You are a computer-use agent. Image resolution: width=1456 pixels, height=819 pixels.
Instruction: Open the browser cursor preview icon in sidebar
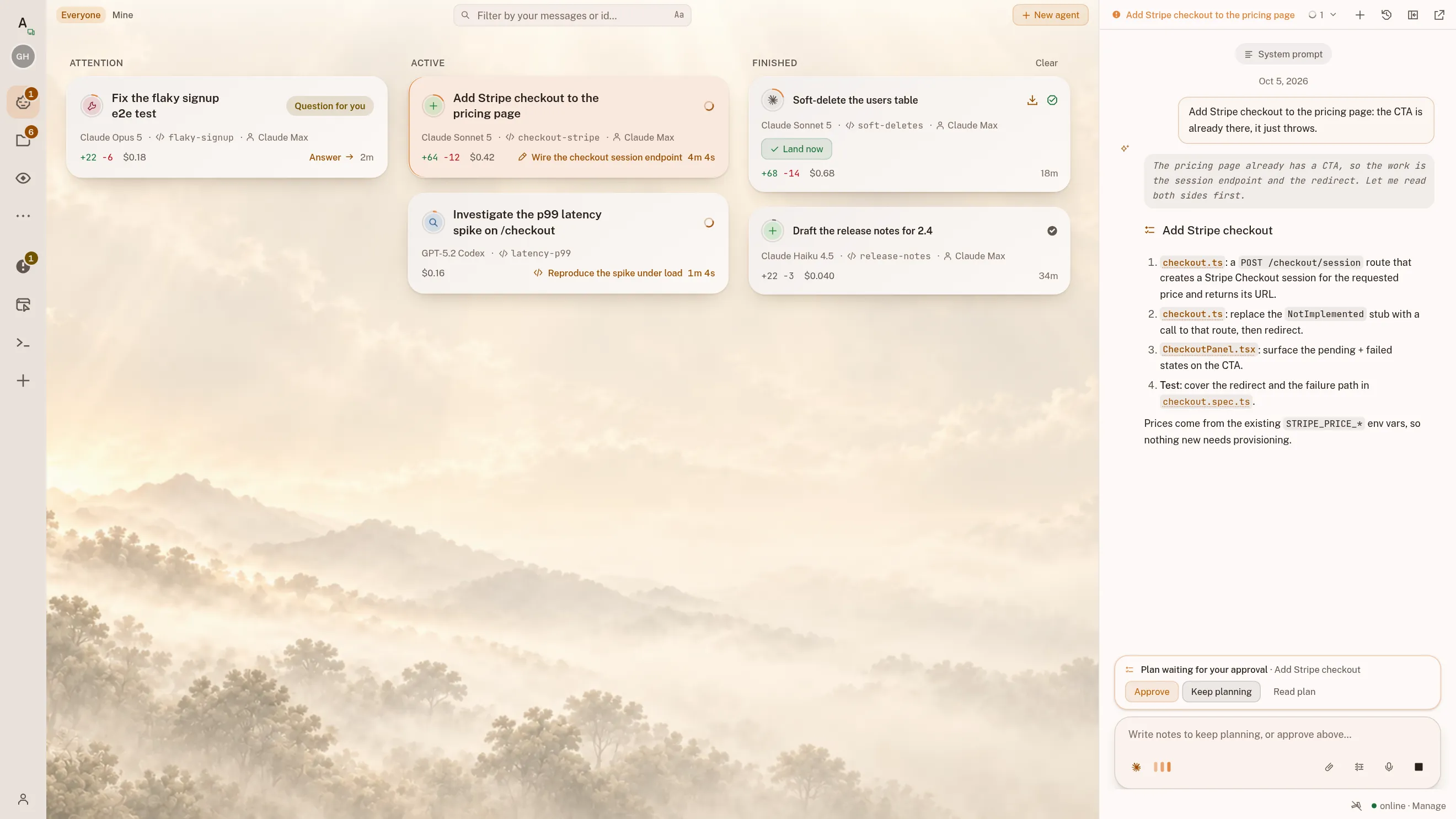click(x=23, y=304)
